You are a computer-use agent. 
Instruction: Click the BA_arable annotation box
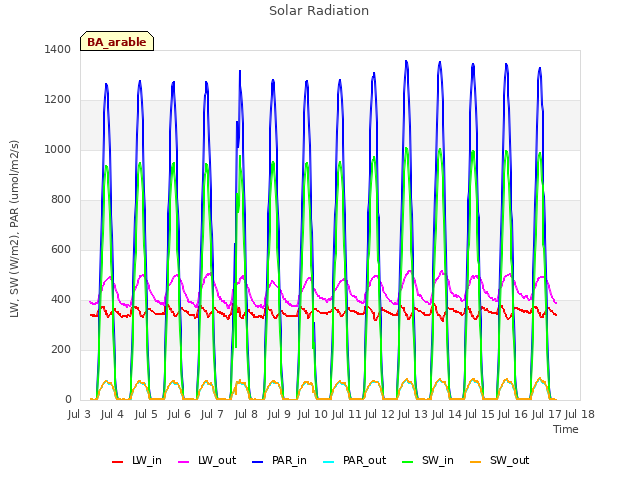pos(117,41)
